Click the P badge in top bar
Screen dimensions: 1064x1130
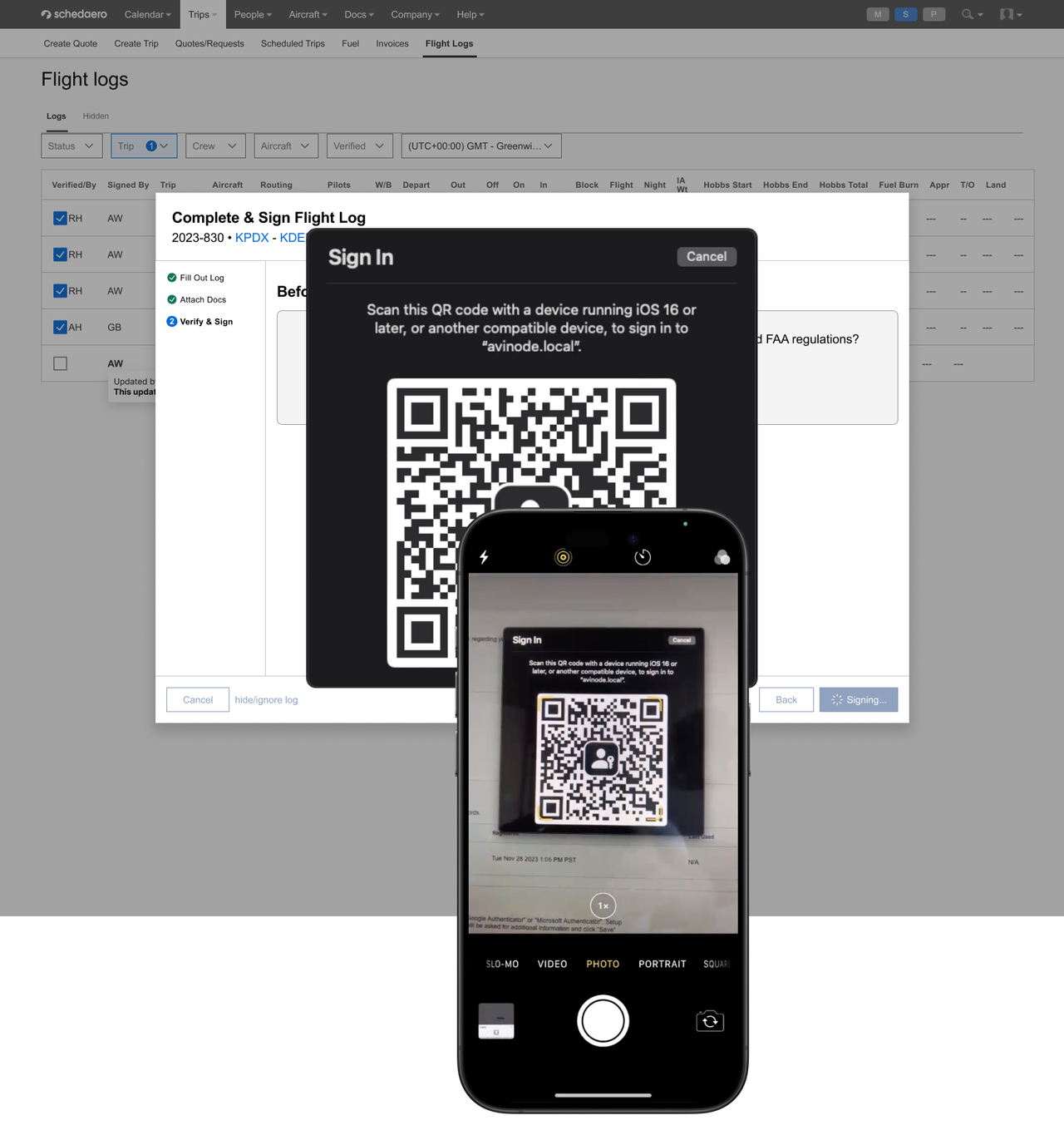933,14
